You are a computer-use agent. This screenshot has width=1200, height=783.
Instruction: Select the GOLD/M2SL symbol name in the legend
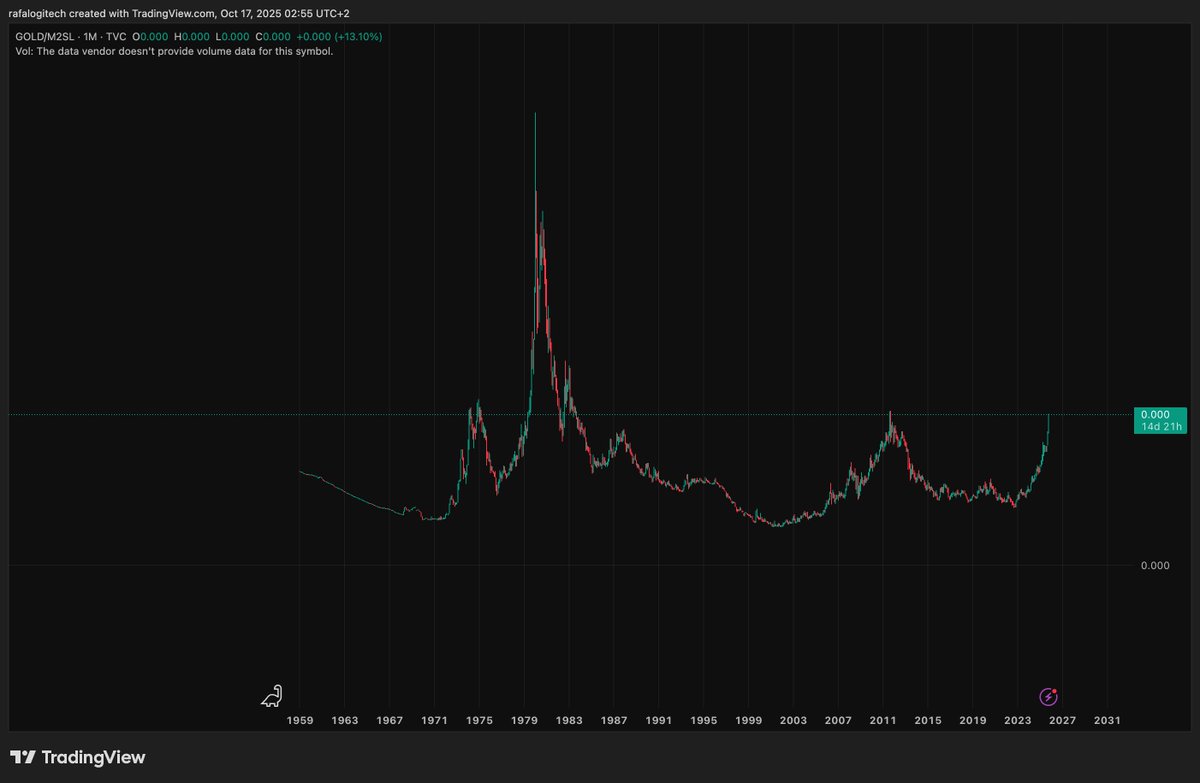click(47, 35)
